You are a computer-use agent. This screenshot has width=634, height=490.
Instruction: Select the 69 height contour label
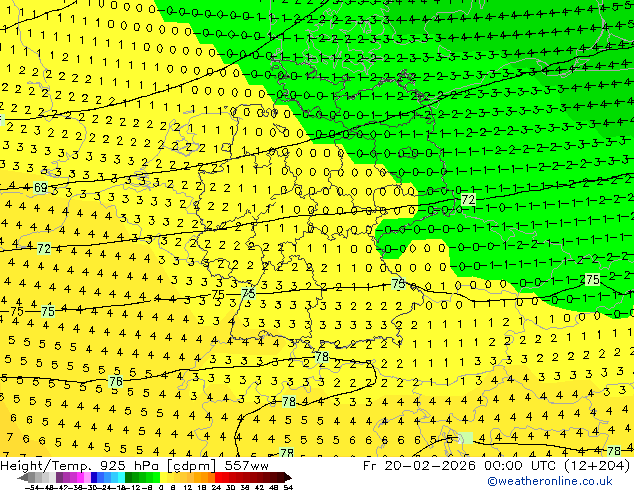pyautogui.click(x=40, y=188)
